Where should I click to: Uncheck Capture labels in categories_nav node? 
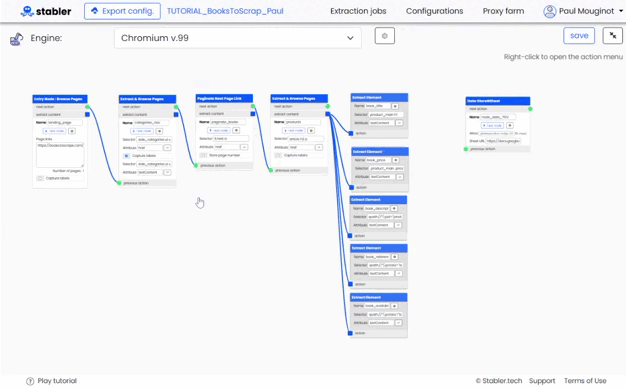click(126, 156)
